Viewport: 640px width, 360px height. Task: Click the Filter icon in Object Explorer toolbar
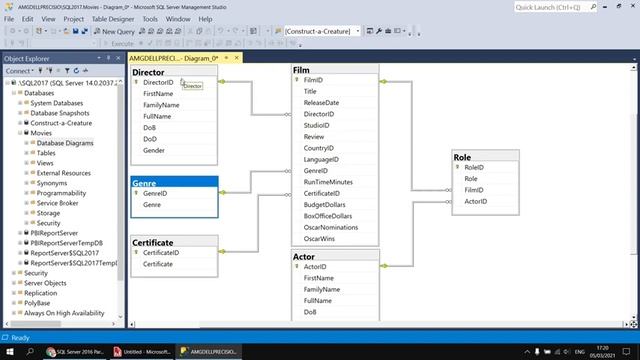coord(67,71)
